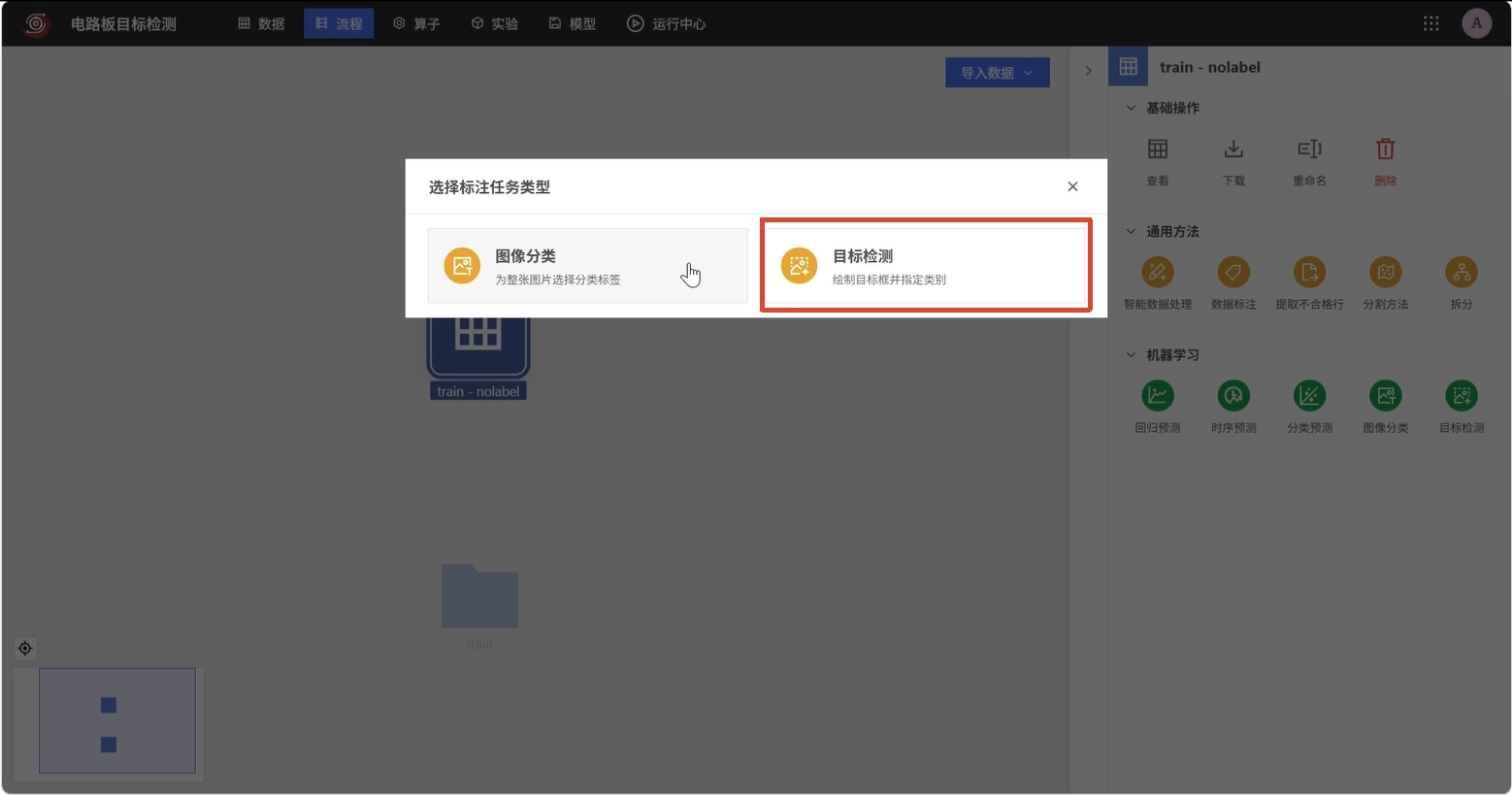Click the 拆分 split icon
The height and width of the screenshot is (795, 1512).
1462,272
